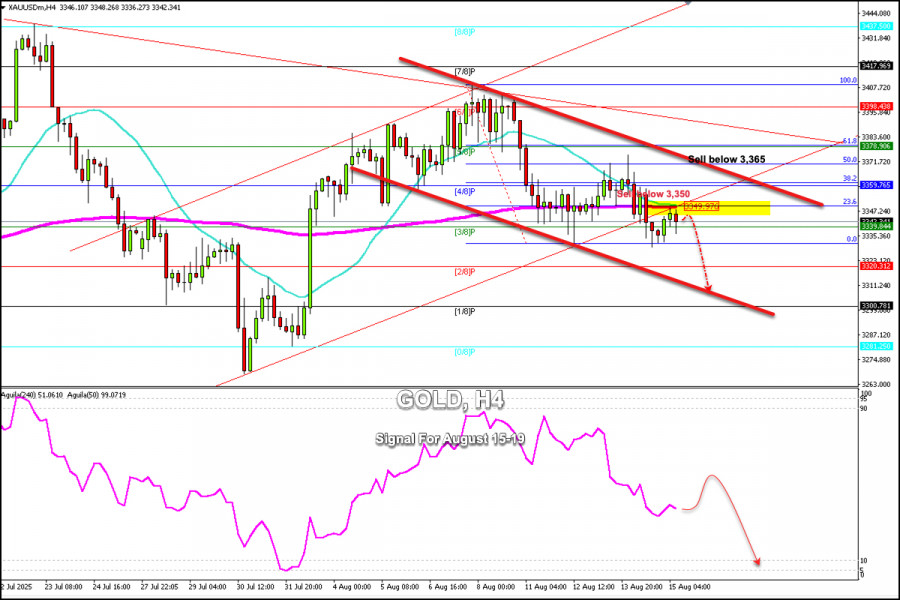Image resolution: width=900 pixels, height=600 pixels.
Task: Click the 15 Aug 04:00 time label
Action: tap(688, 587)
